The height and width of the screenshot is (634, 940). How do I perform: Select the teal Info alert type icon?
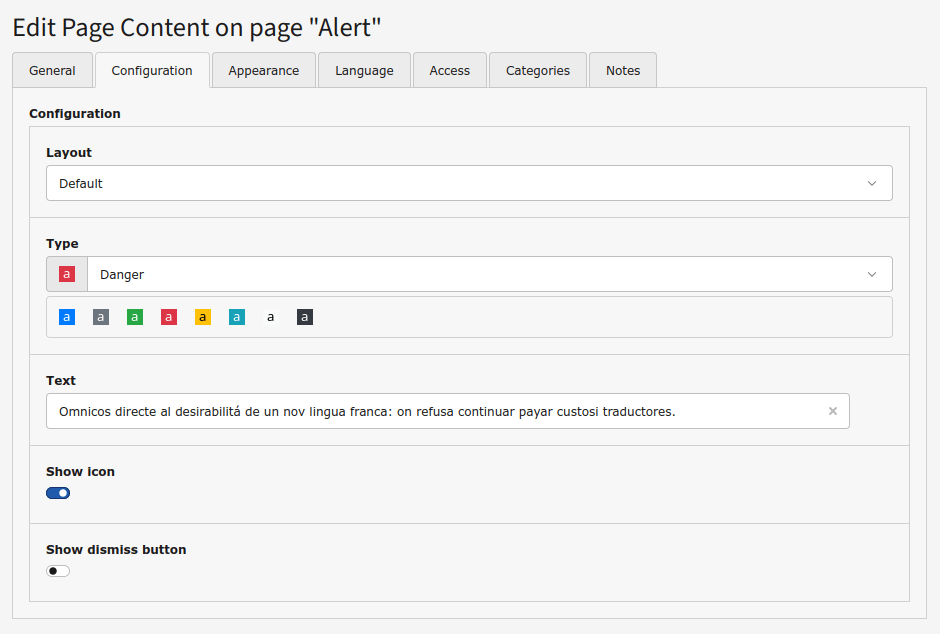pyautogui.click(x=237, y=317)
